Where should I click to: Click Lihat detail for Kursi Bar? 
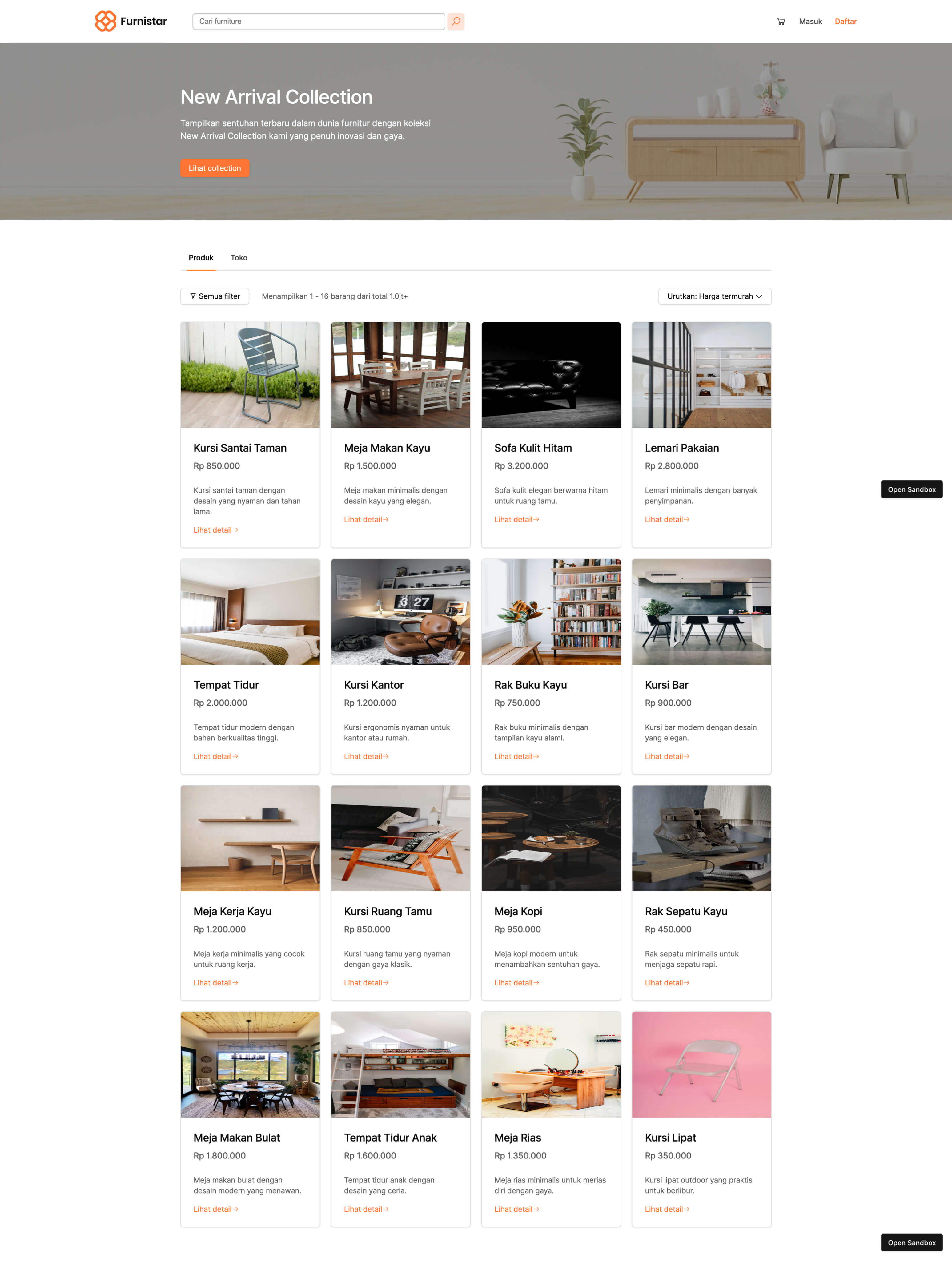coord(668,756)
